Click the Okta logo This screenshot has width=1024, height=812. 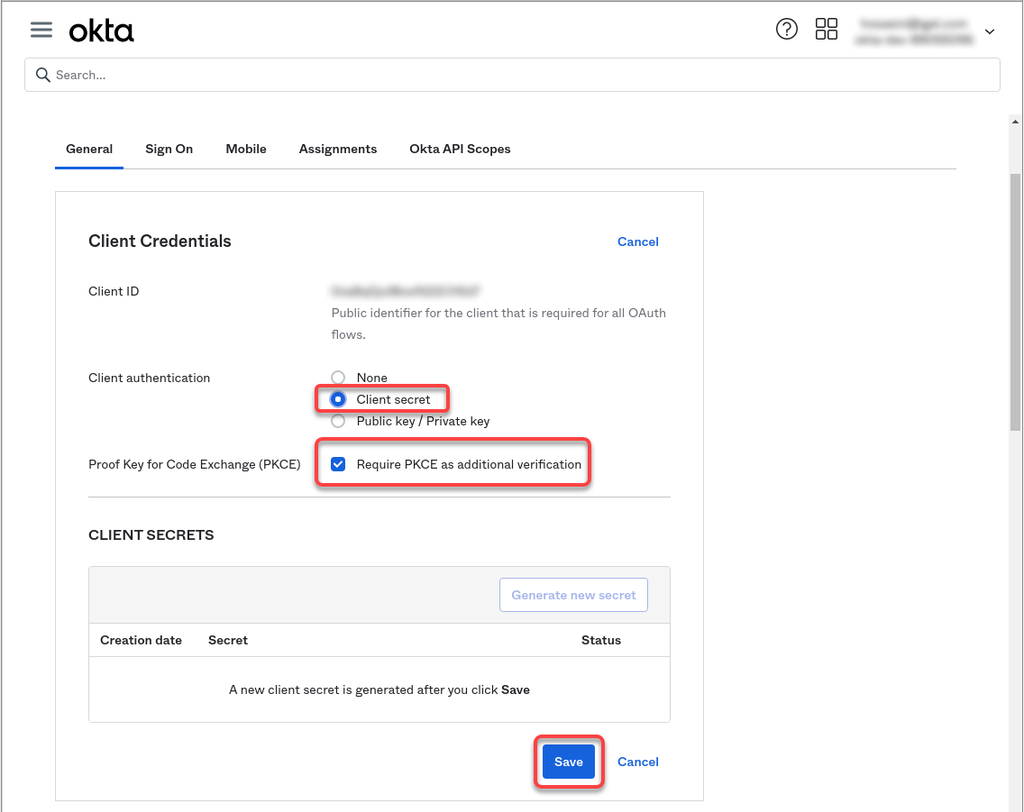tap(101, 31)
